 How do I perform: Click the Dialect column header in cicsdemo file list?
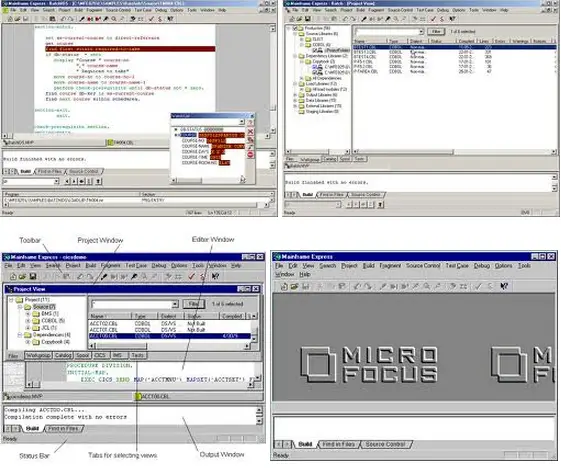coord(171,316)
